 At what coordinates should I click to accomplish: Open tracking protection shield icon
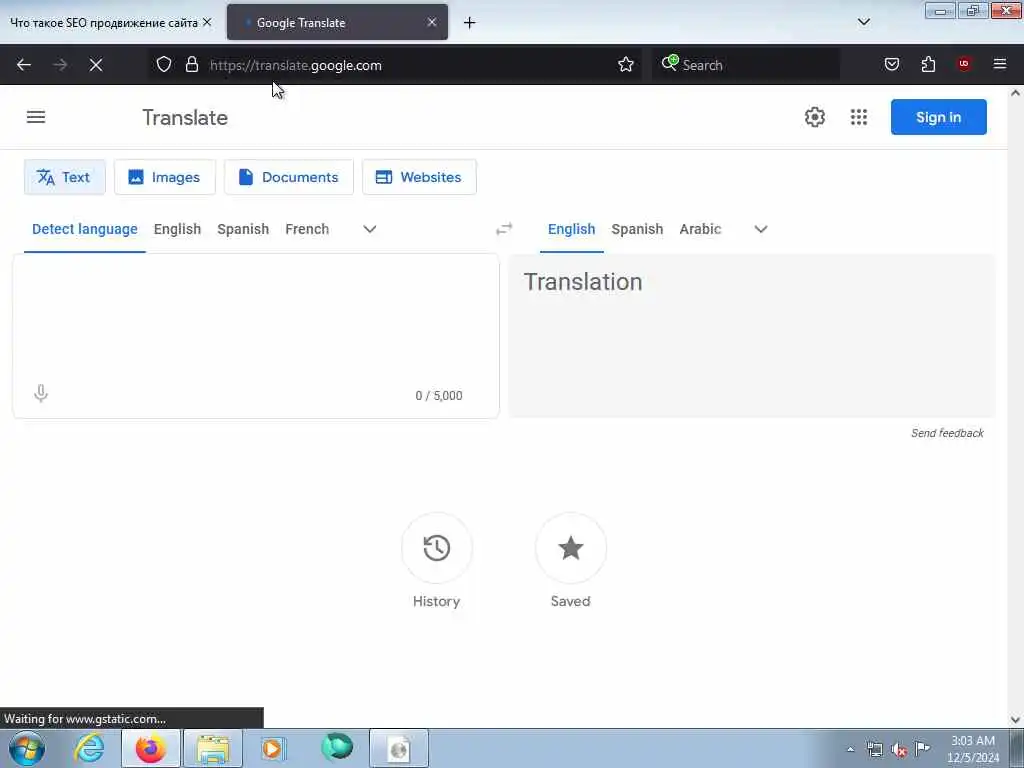coord(164,64)
